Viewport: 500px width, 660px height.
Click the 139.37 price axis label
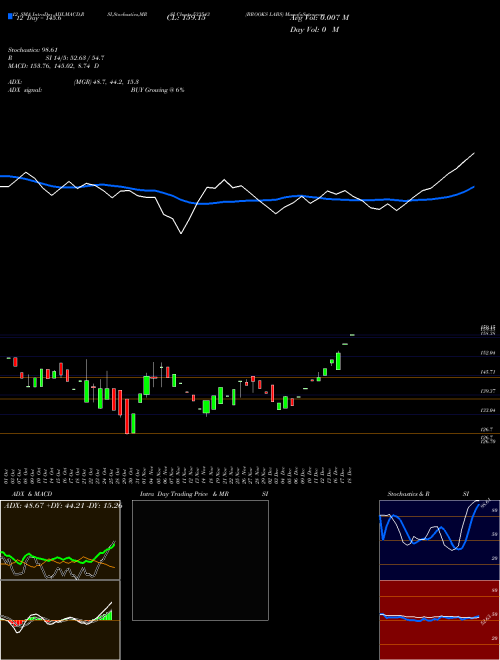(489, 391)
